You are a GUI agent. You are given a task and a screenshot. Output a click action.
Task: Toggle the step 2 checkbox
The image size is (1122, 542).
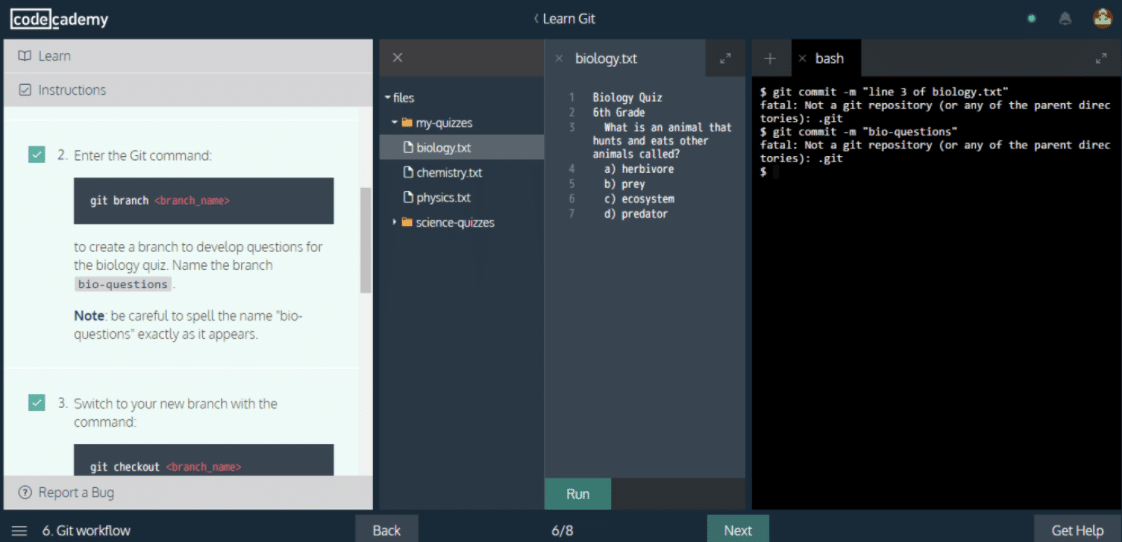(36, 154)
